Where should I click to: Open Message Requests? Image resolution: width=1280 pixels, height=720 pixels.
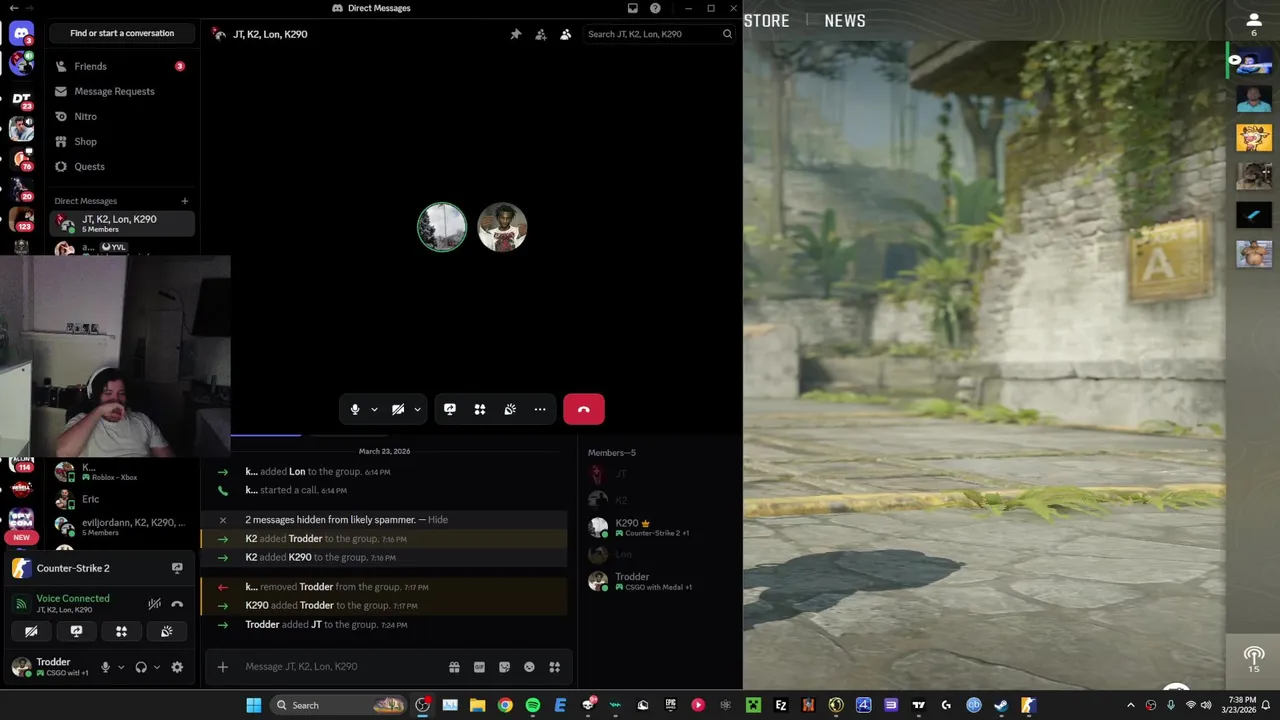coord(122,91)
